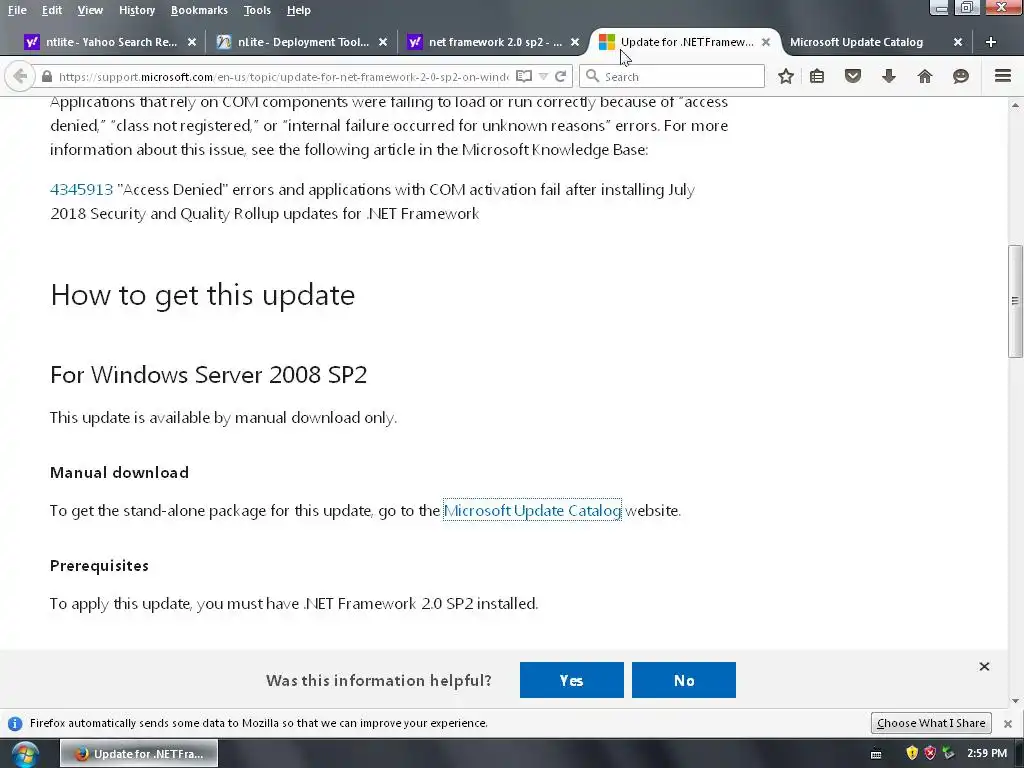Open the Downloads arrow icon
This screenshot has height=768, width=1024.
[x=888, y=76]
